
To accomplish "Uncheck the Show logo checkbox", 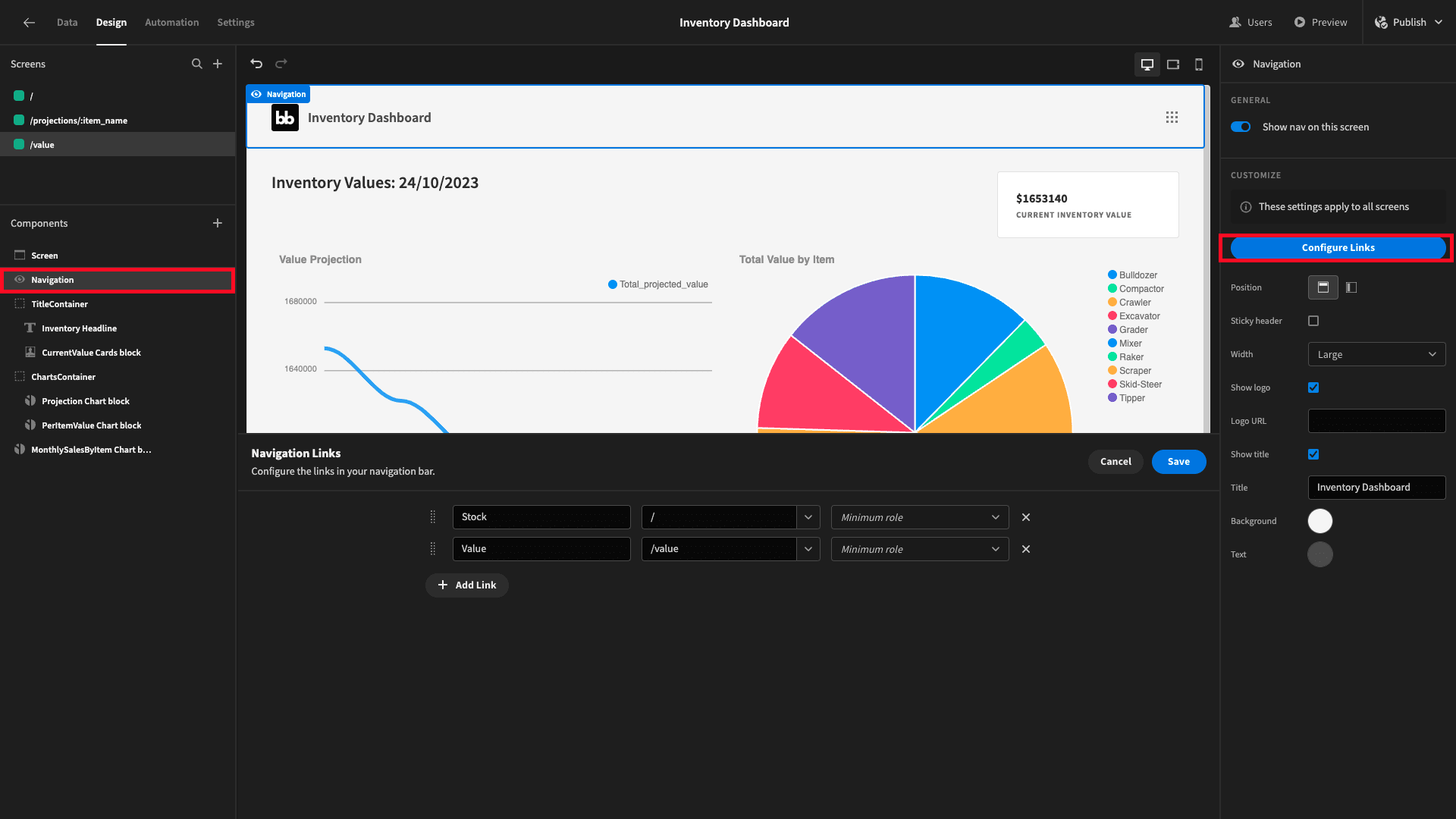I will click(1313, 388).
